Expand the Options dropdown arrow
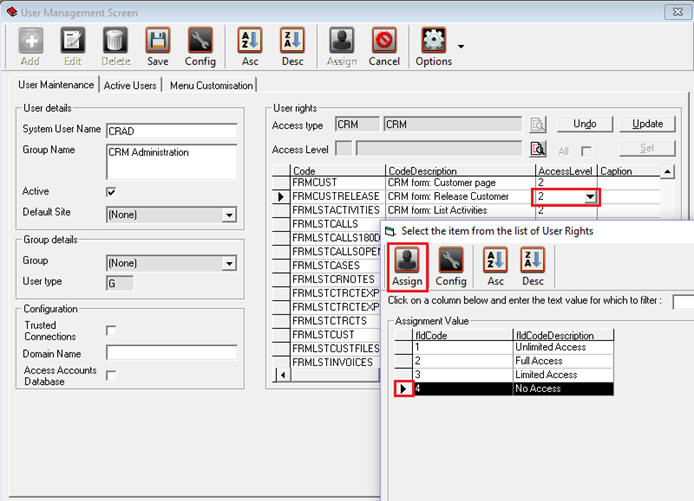Viewport: 694px width, 501px height. coord(461,46)
